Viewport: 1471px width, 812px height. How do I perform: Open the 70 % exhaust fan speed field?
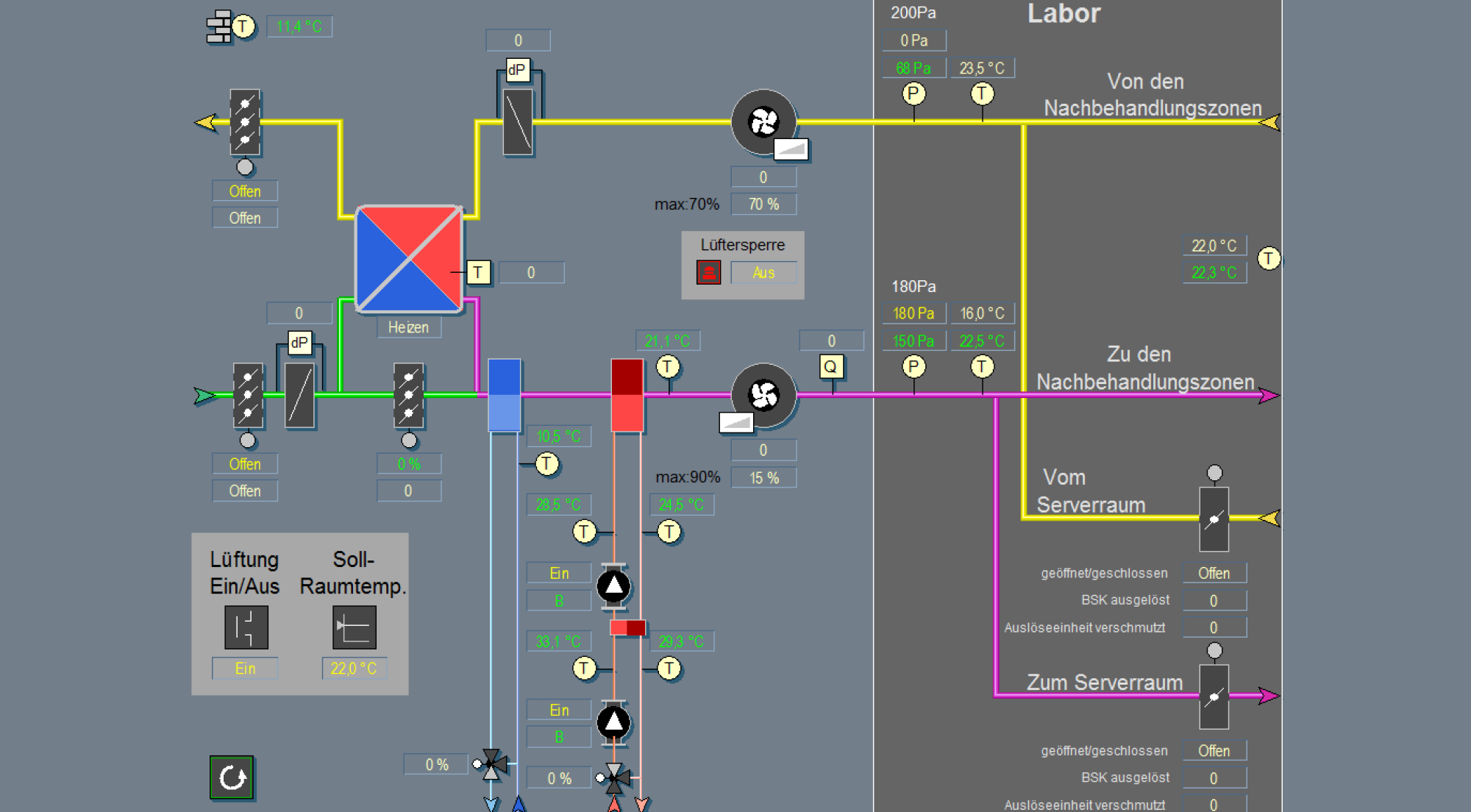tap(763, 204)
